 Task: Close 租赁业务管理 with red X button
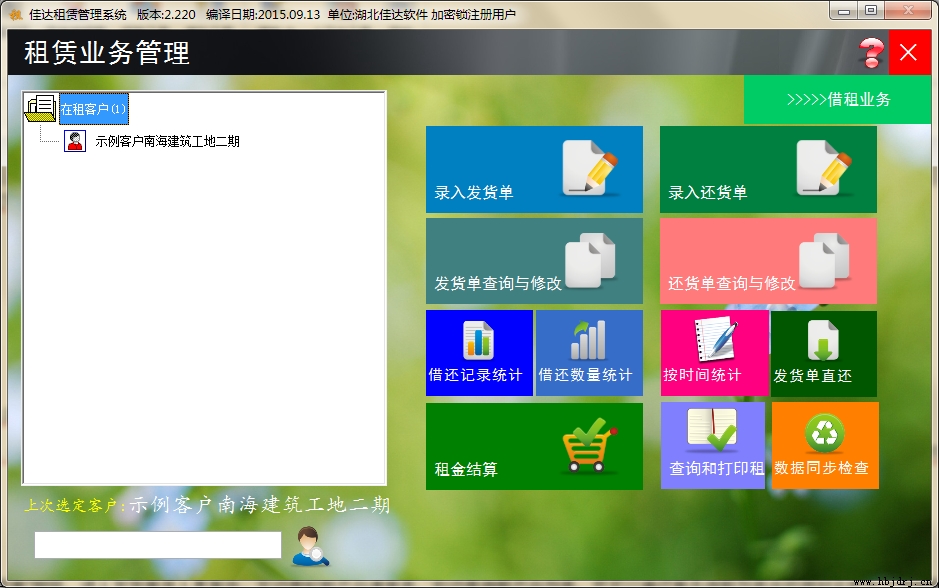pos(909,53)
